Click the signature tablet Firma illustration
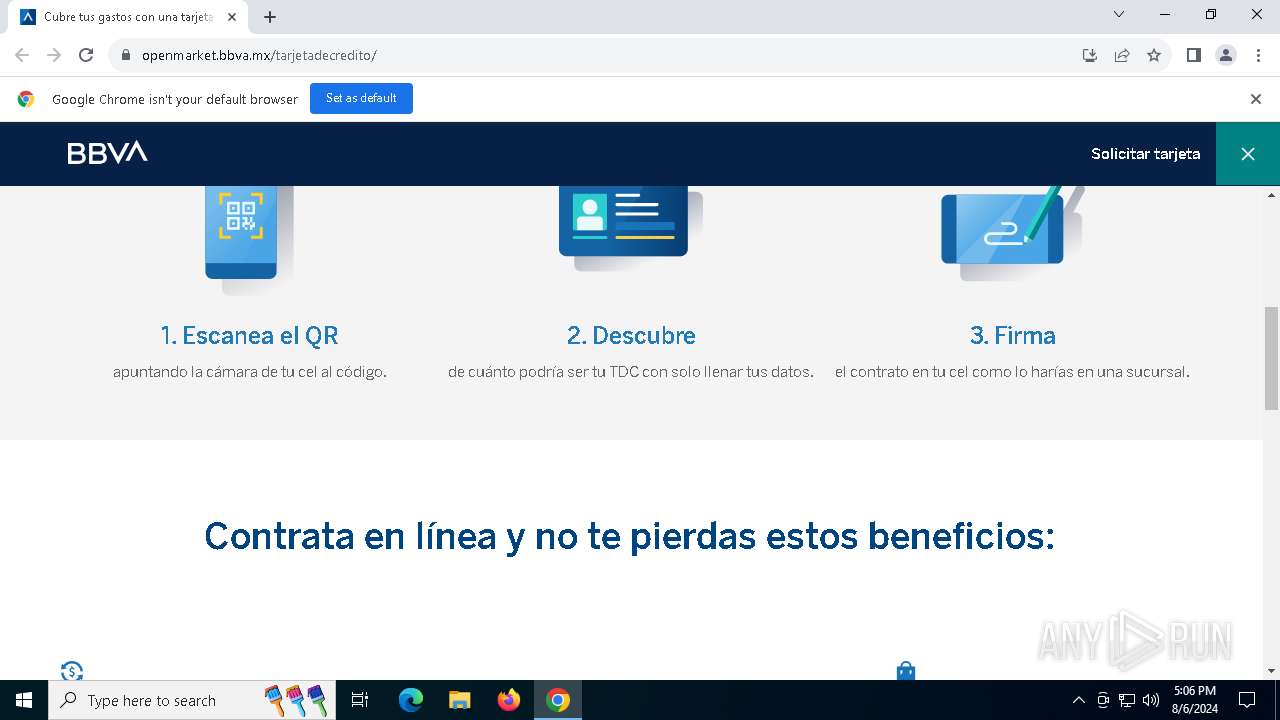Screen dimensions: 1280x720 [x=1012, y=233]
